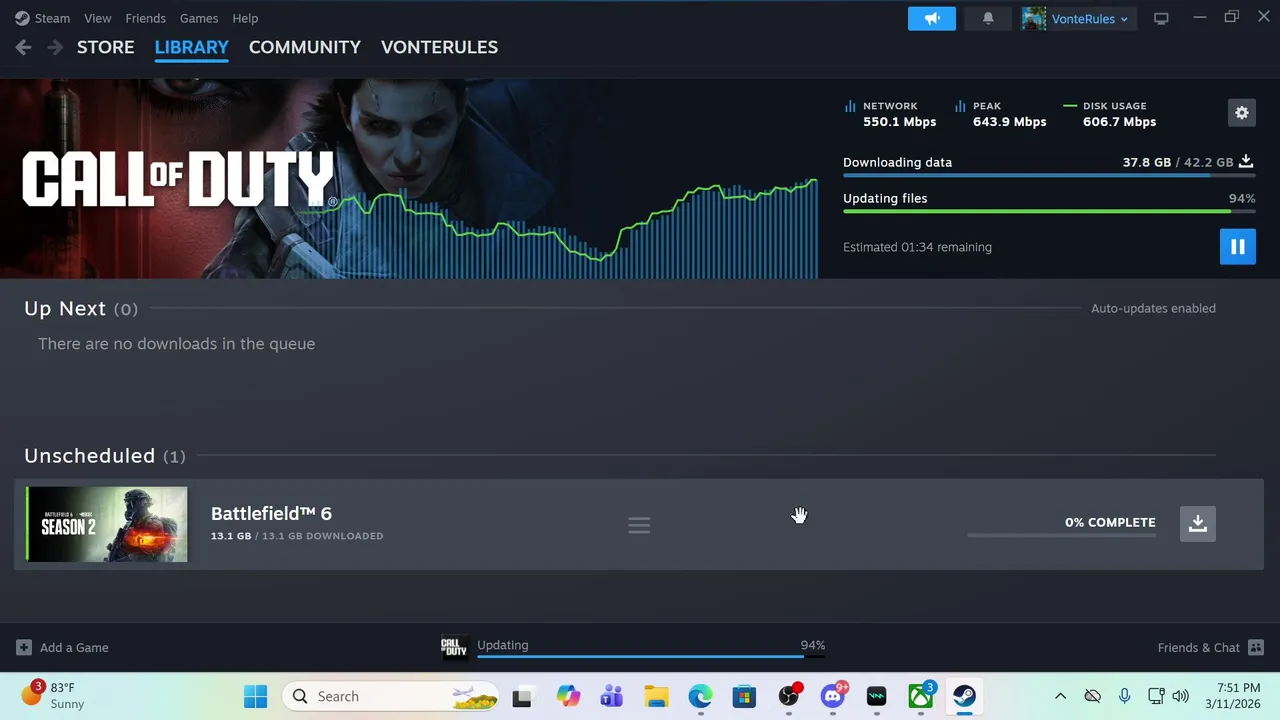Viewport: 1280px width, 720px height.
Task: Open Microsoft Store from the taskbar
Action: click(x=744, y=696)
